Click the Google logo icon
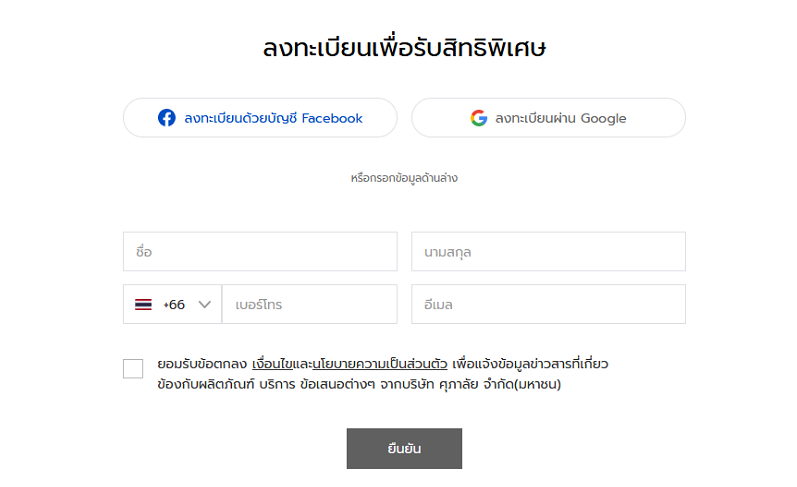797x487 pixels. 479,118
